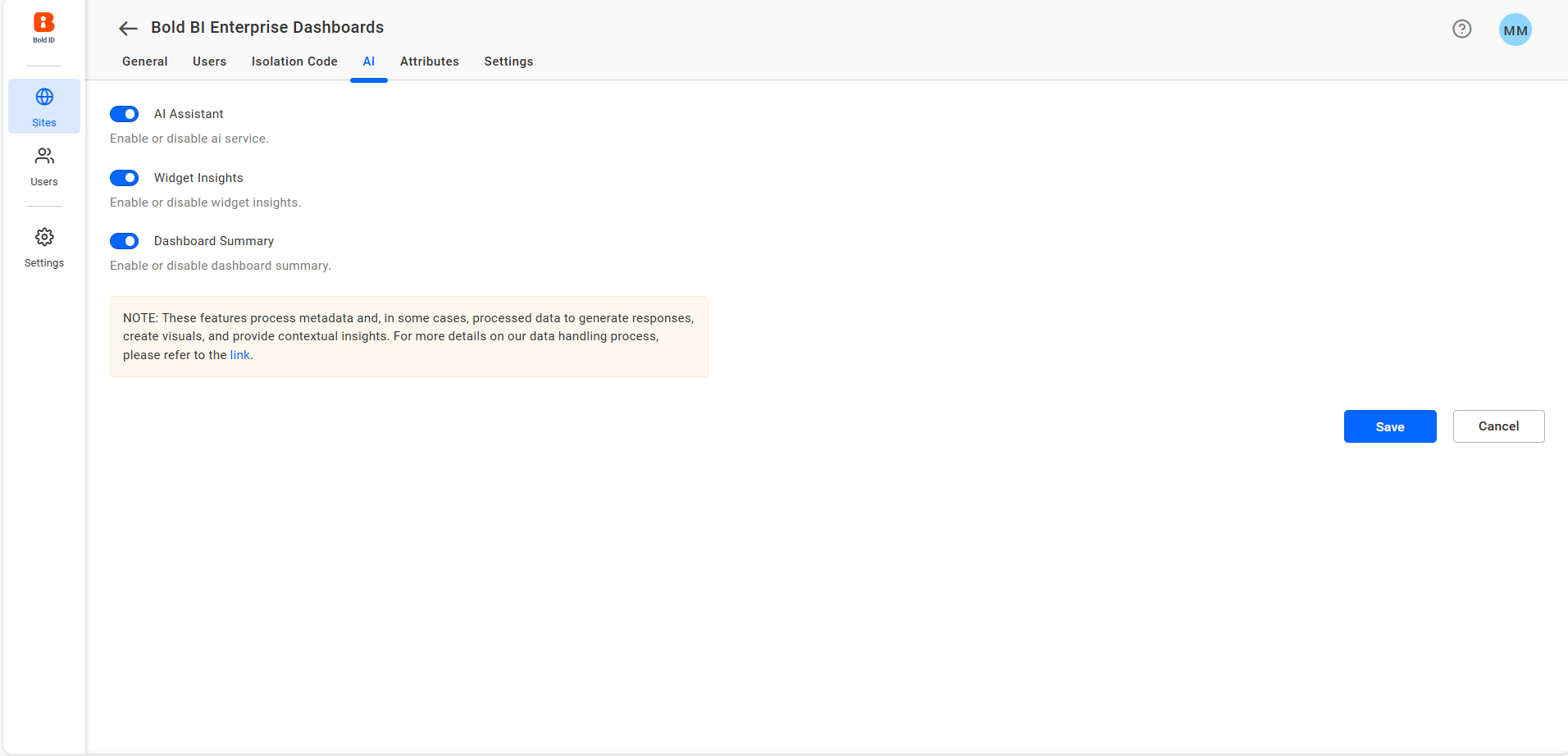Toggle the Dashboard Summary switch

(x=125, y=241)
